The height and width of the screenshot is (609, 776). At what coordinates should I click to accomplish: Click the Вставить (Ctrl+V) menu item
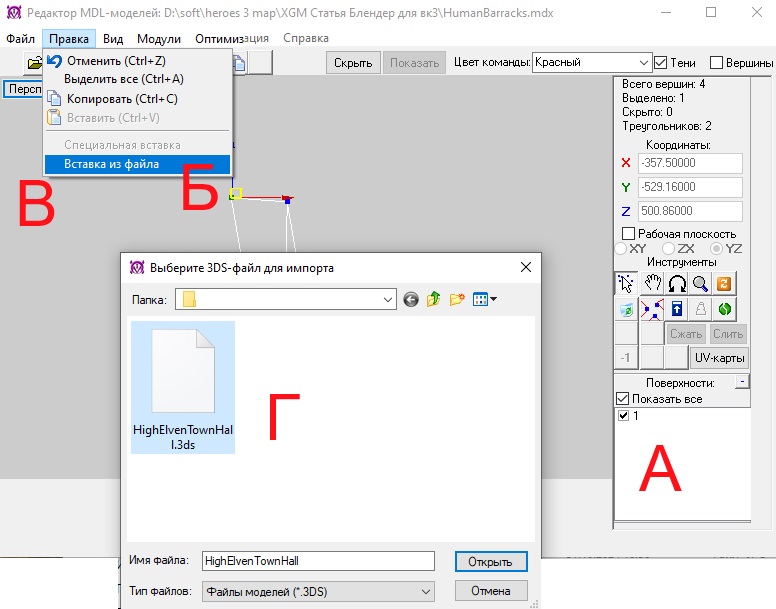point(138,118)
